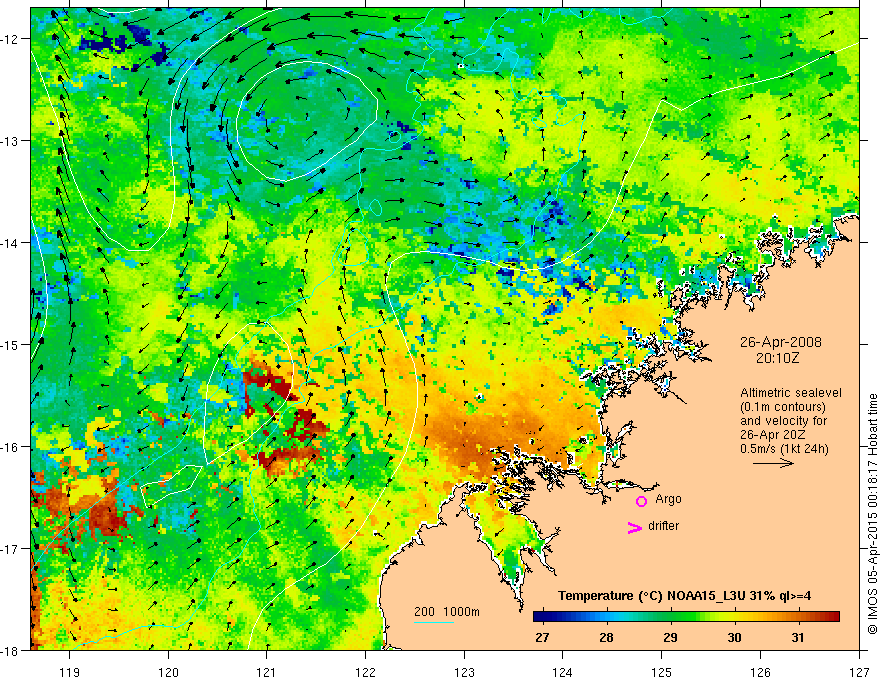
Task: Click the 'Altimetric sealevel' caption line
Action: (x=791, y=393)
